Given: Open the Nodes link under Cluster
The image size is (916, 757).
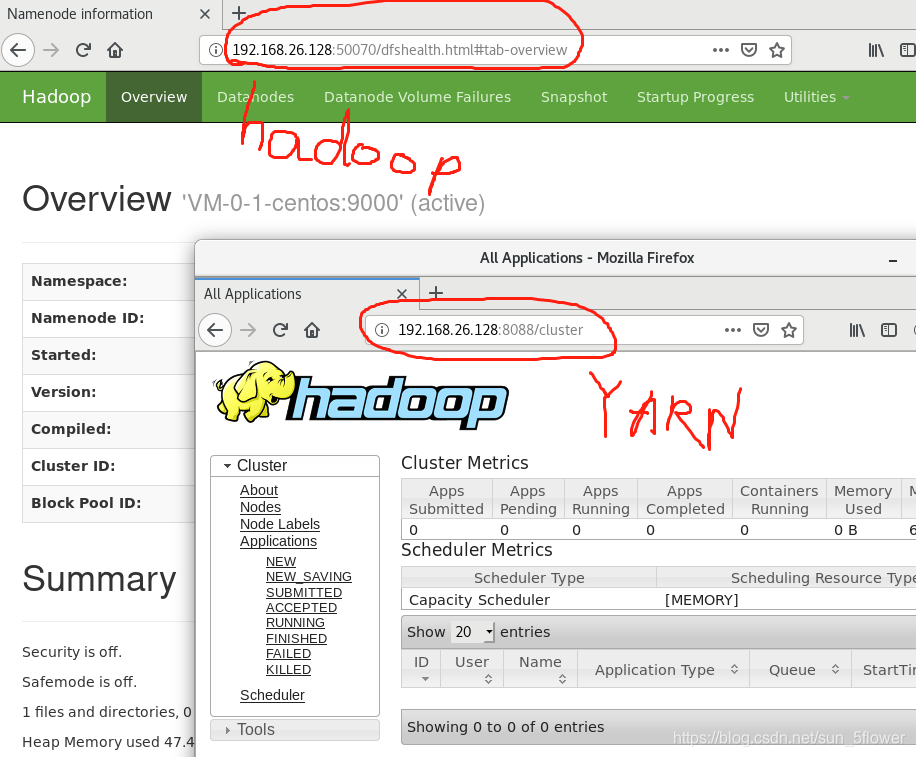Looking at the screenshot, I should click(261, 507).
